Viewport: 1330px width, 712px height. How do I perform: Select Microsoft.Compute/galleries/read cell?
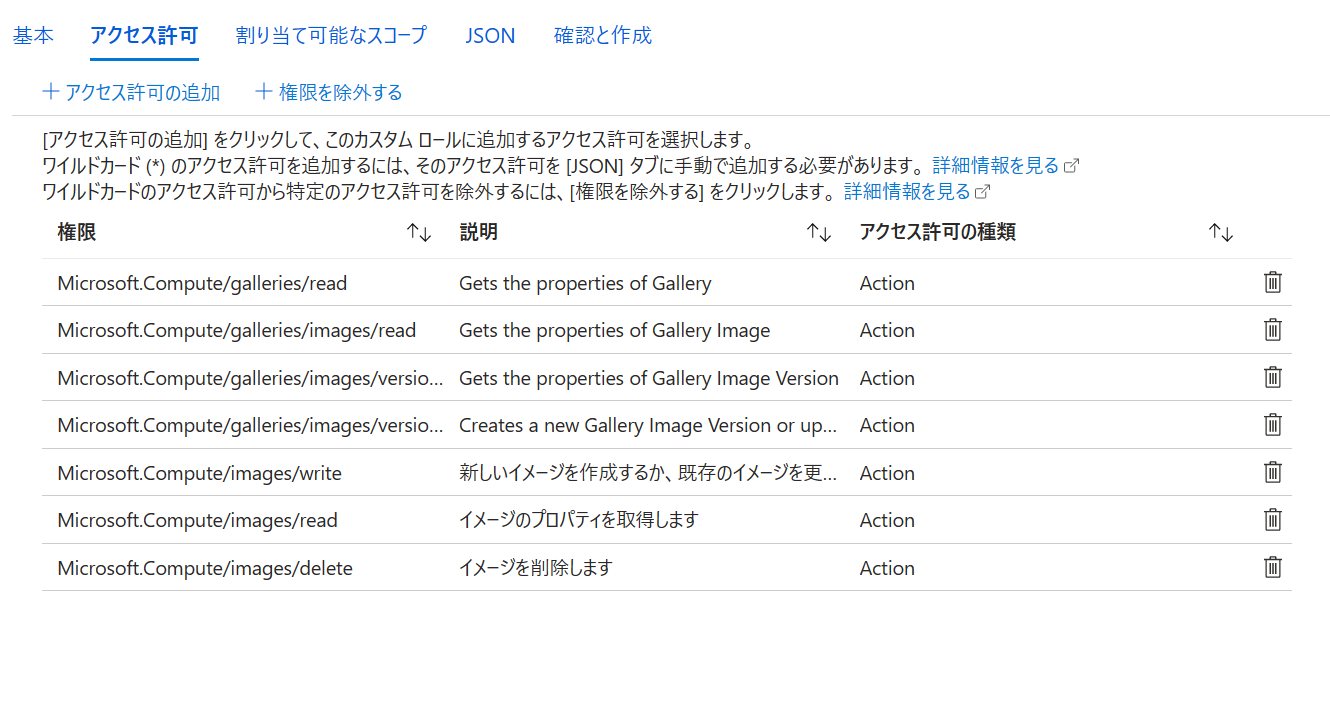pos(202,283)
